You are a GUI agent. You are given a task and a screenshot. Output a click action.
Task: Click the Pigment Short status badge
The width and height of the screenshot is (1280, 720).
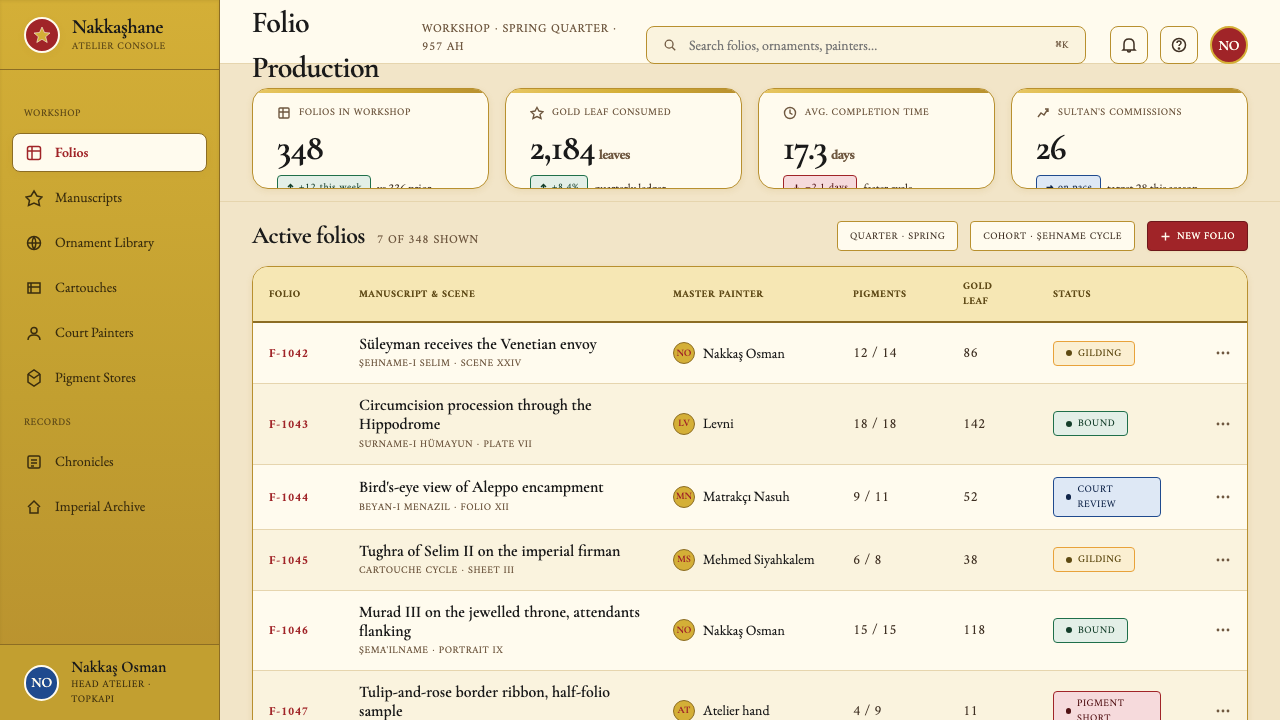tap(1107, 706)
